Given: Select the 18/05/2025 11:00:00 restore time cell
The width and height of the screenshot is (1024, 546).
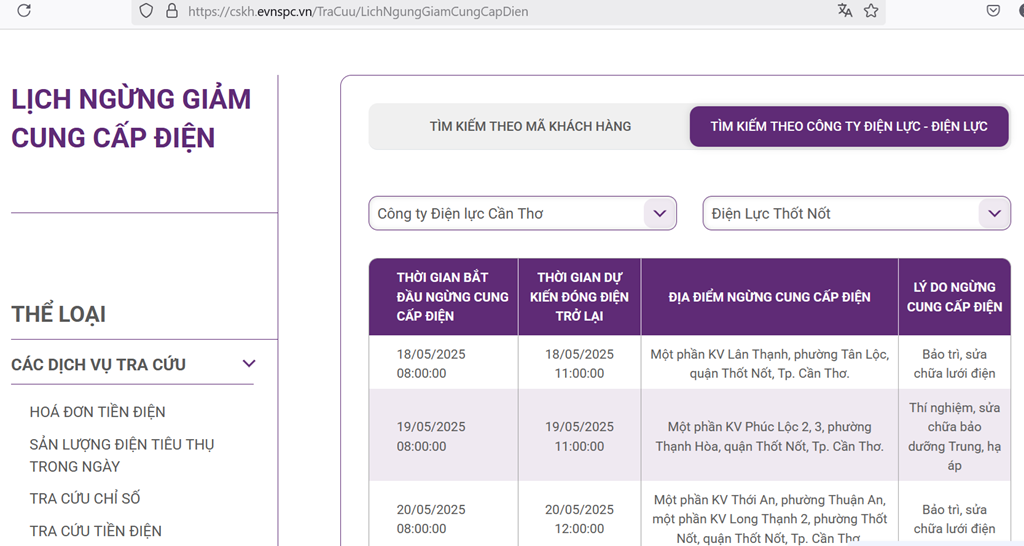Looking at the screenshot, I should (579, 364).
